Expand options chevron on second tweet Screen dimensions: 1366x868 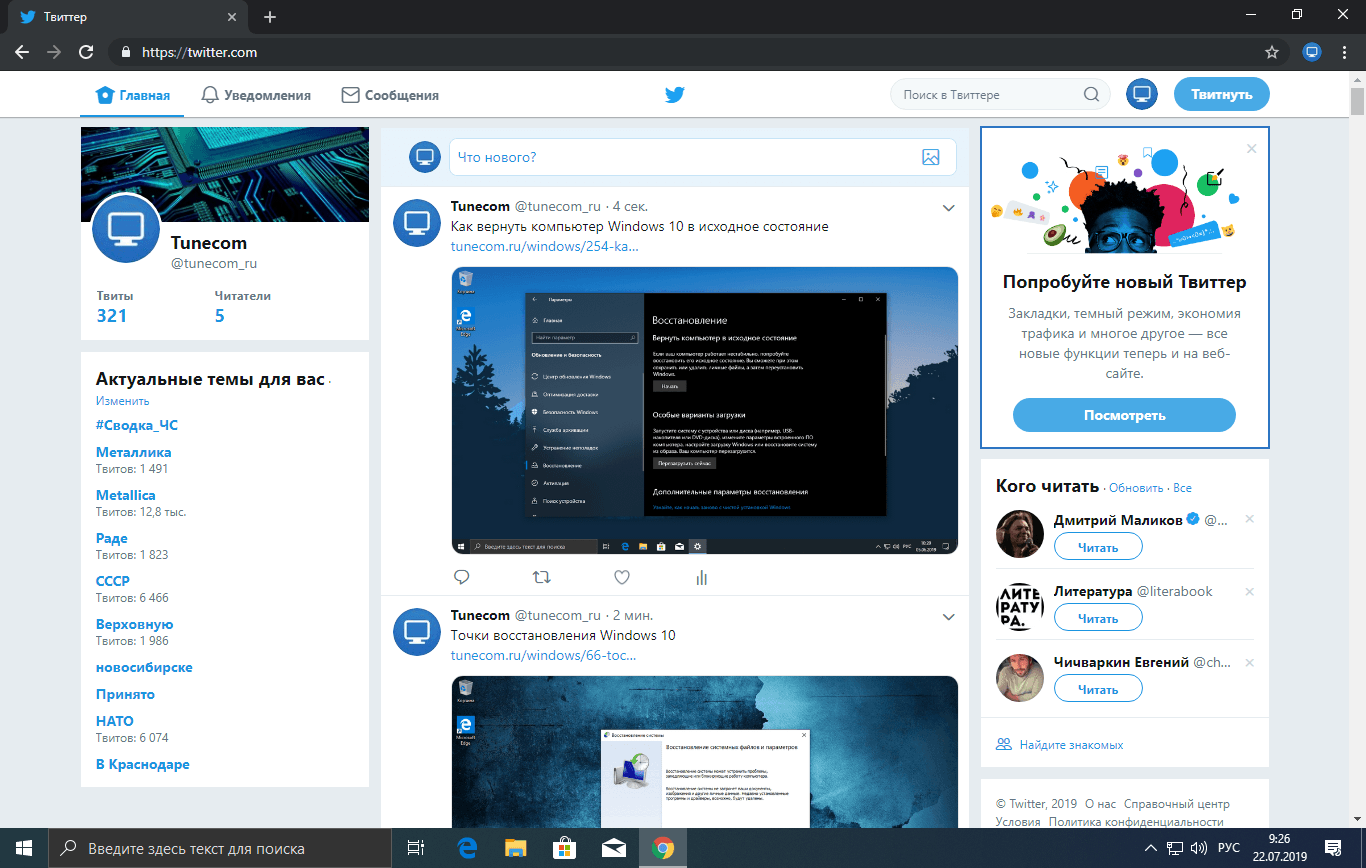tap(949, 616)
